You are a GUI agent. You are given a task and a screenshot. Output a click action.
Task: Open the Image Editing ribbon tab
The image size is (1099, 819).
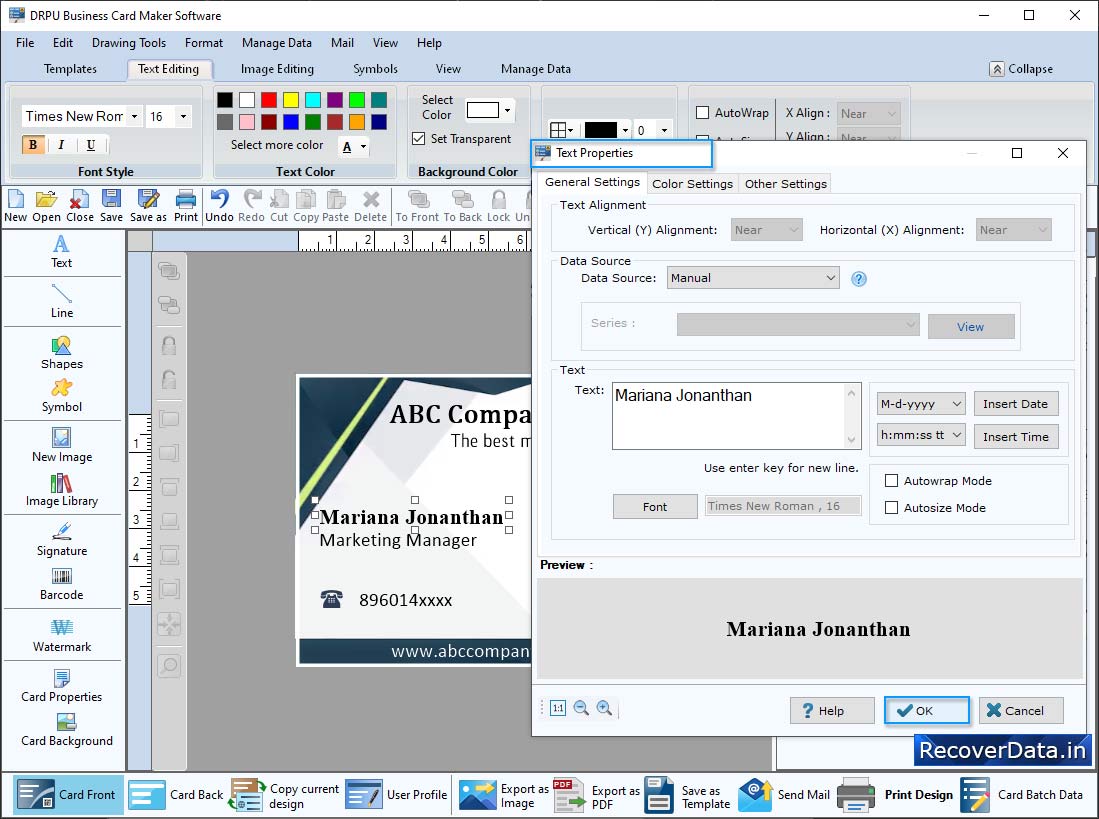point(278,69)
